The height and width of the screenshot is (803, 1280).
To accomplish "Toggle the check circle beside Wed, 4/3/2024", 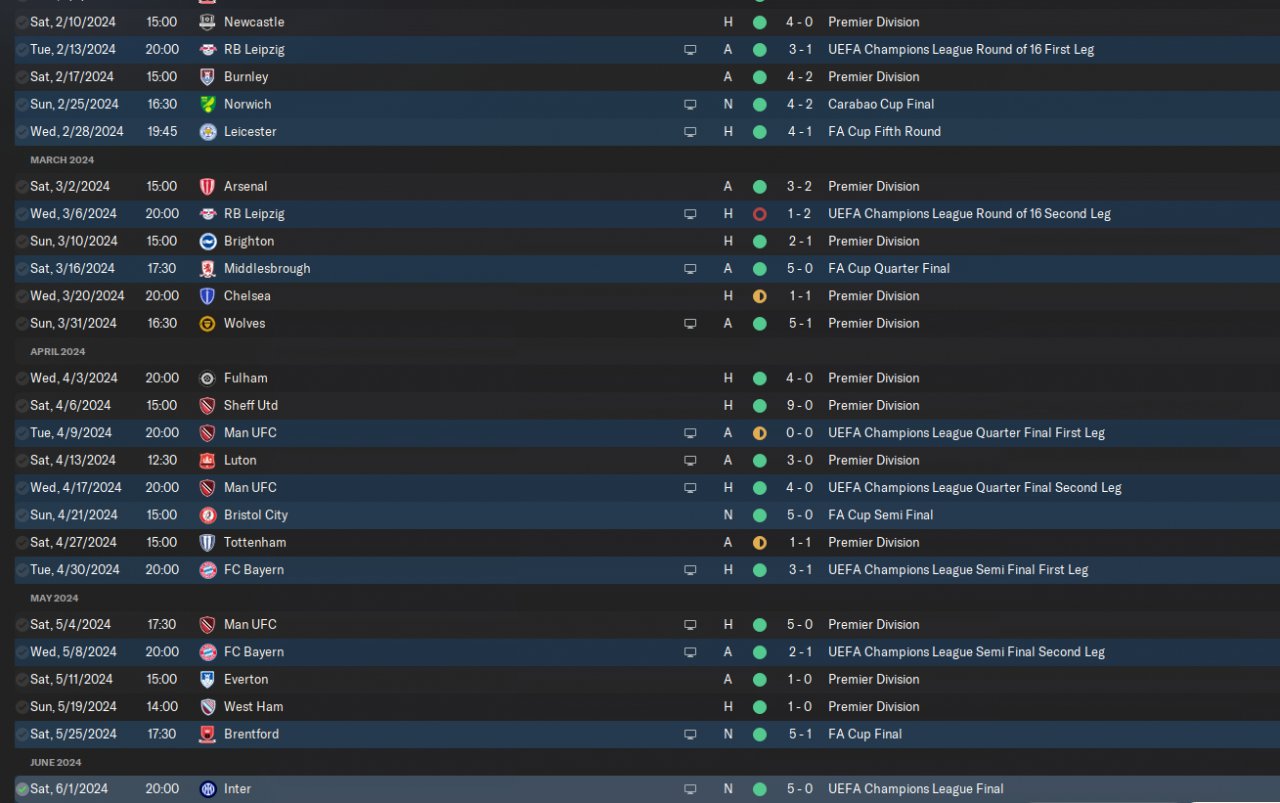I will click(22, 378).
